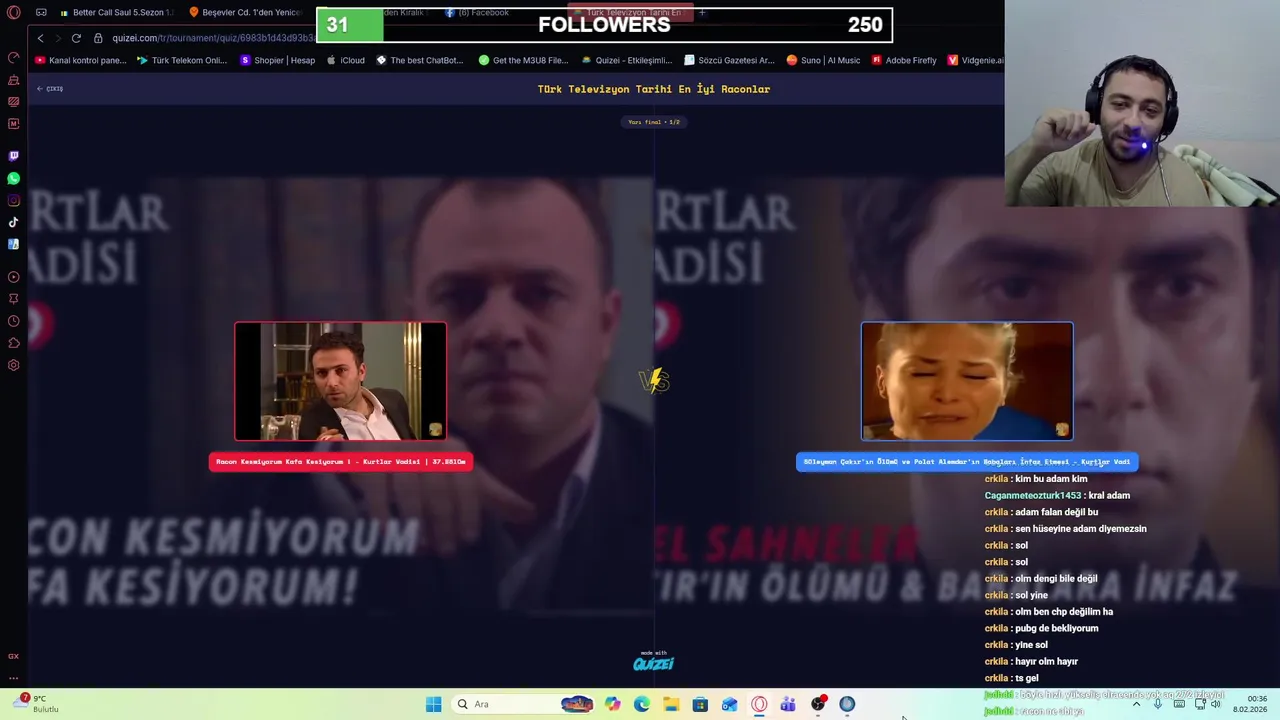The width and height of the screenshot is (1280, 720).
Task: Switch to Better Call Saul 5.Sezon tab
Action: pos(117,13)
